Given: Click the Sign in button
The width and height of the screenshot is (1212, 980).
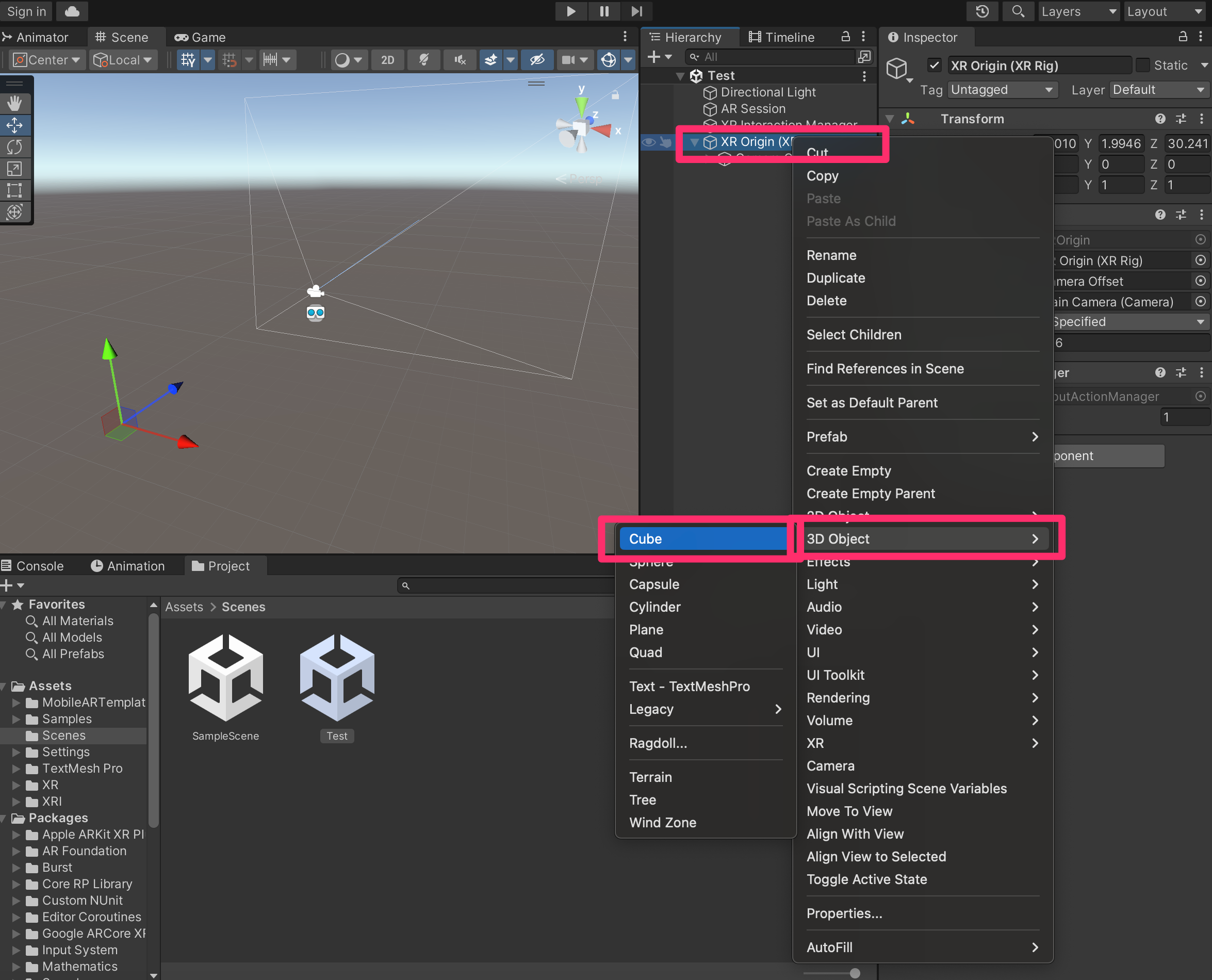Looking at the screenshot, I should click(26, 11).
